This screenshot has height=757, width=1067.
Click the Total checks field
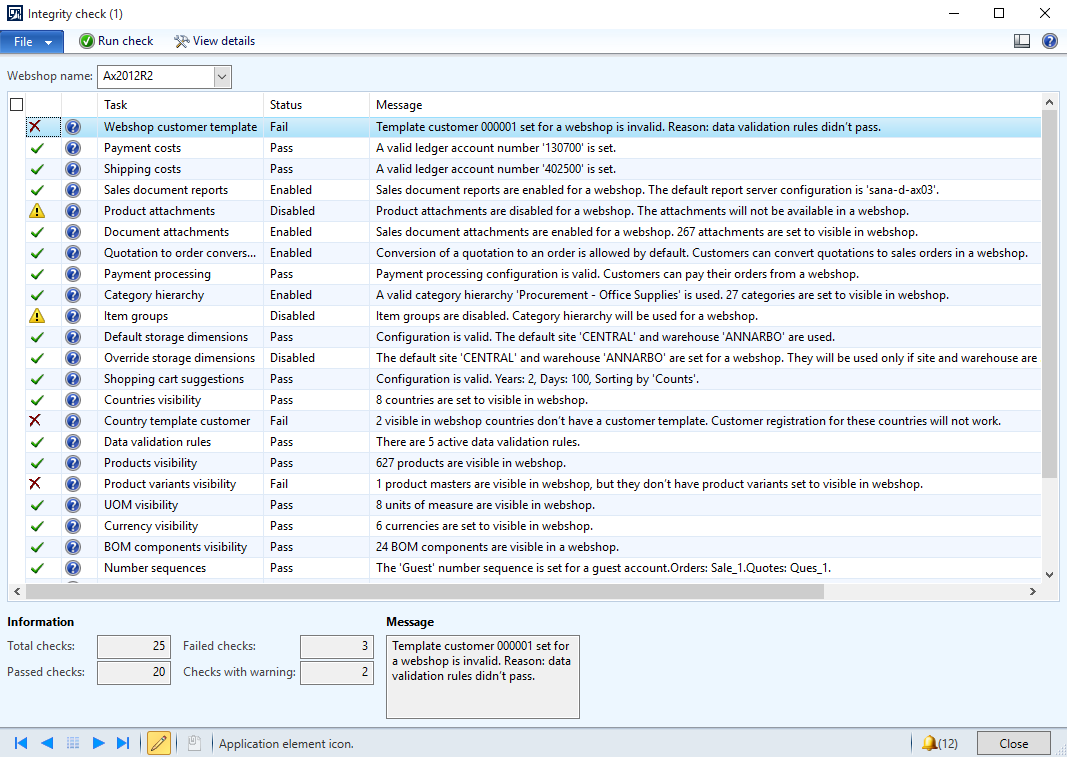(x=134, y=646)
